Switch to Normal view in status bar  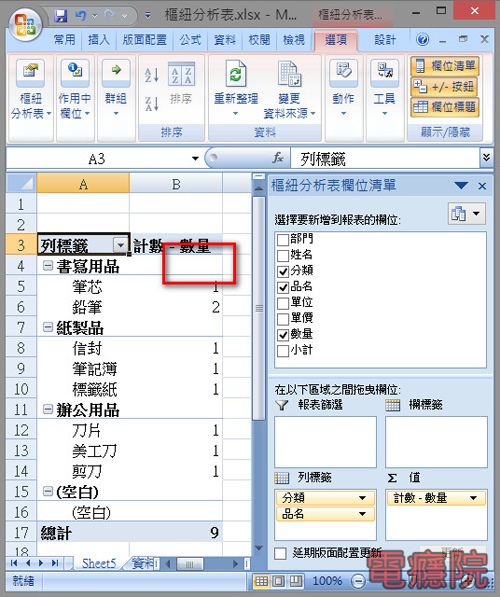(x=261, y=581)
